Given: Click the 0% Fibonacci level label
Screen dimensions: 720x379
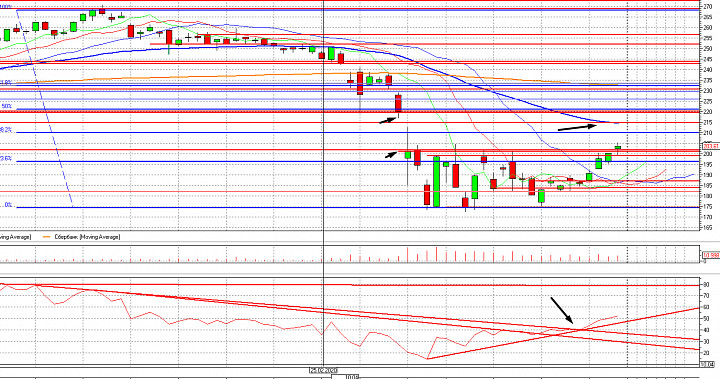Looking at the screenshot, I should (x=8, y=205).
